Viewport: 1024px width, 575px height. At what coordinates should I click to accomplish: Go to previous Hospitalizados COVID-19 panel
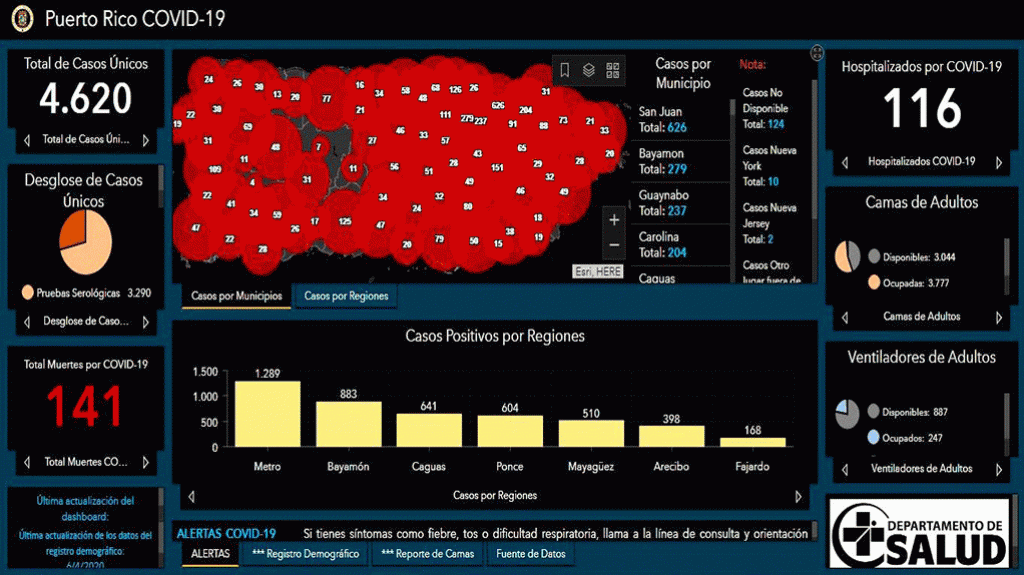(846, 161)
